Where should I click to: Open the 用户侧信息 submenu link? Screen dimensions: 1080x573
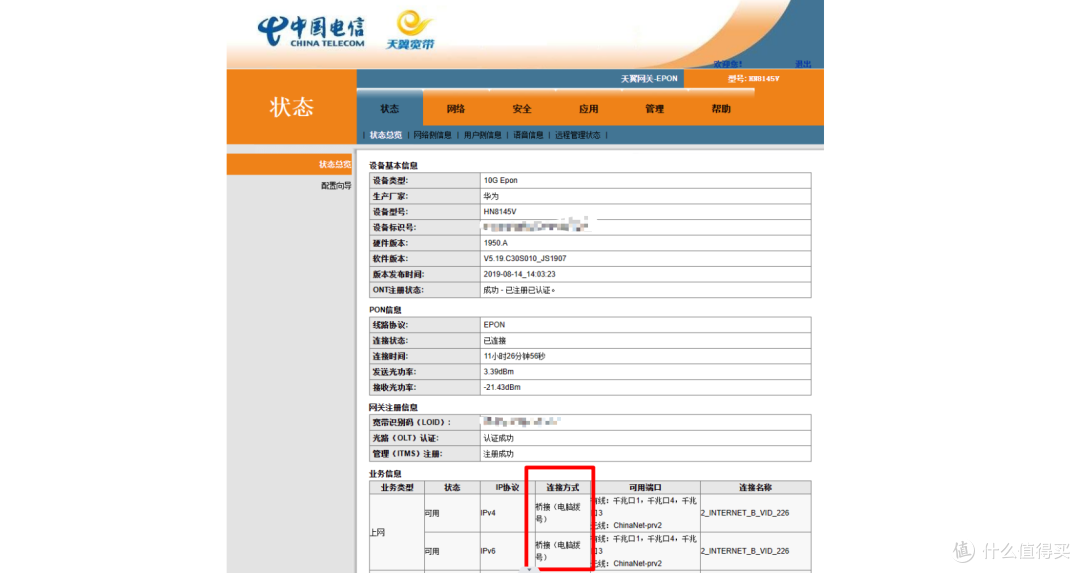(483, 135)
